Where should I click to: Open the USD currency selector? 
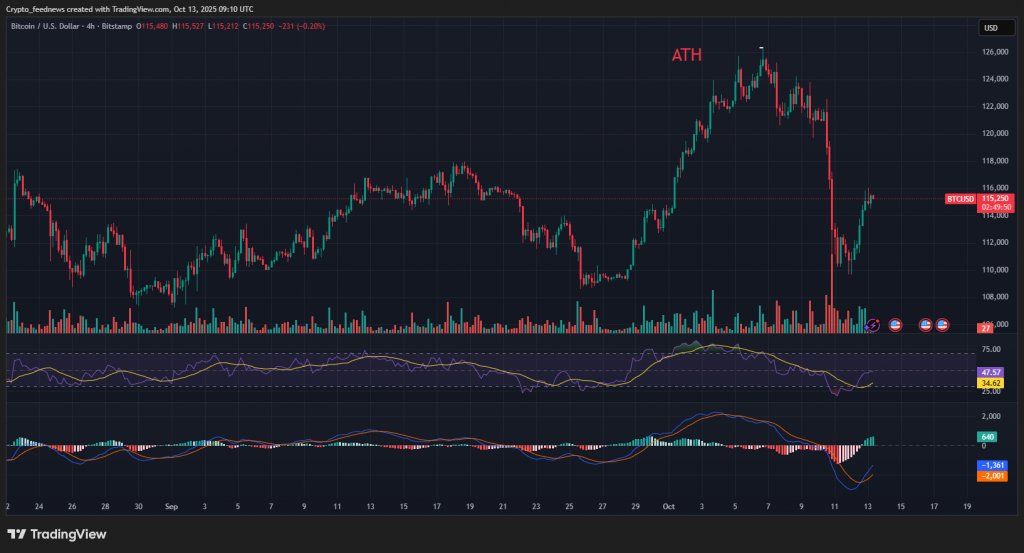point(991,28)
